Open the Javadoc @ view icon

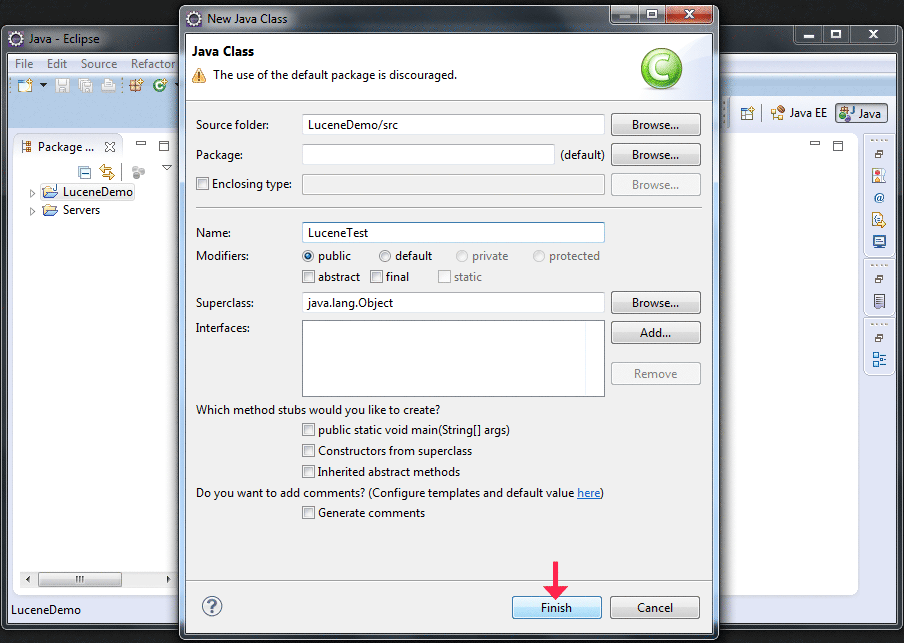click(x=879, y=198)
